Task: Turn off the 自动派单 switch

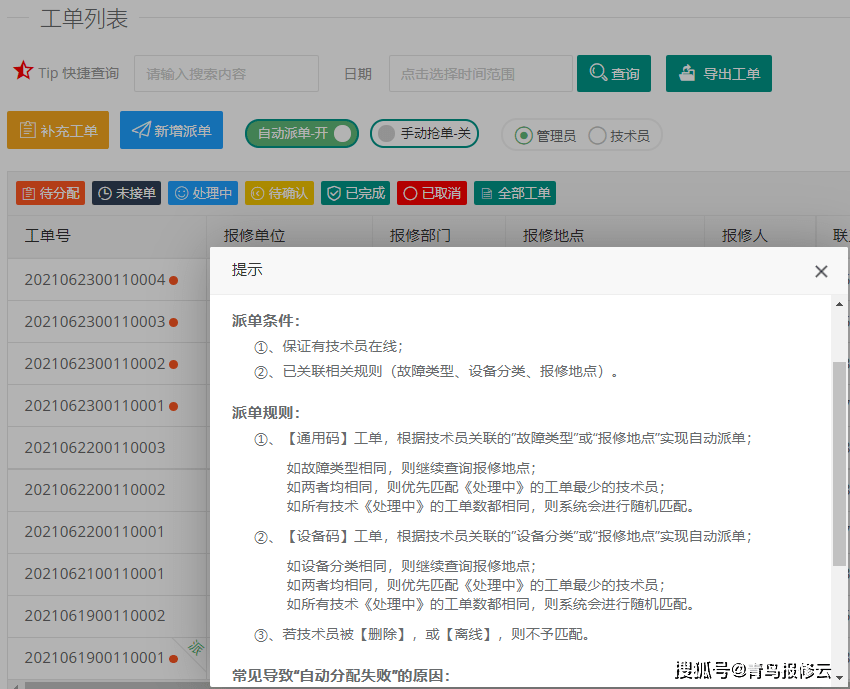Action: 301,131
